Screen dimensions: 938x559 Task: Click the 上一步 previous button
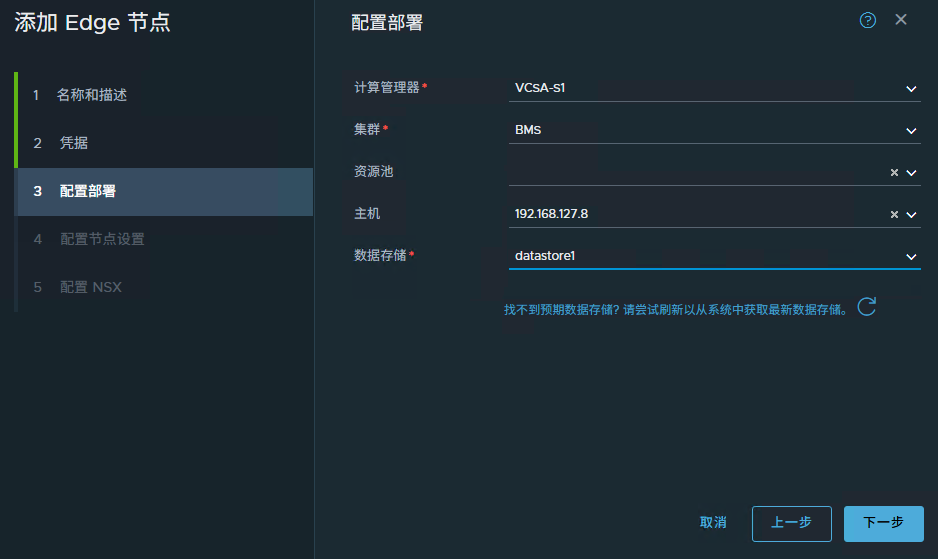[x=791, y=523]
